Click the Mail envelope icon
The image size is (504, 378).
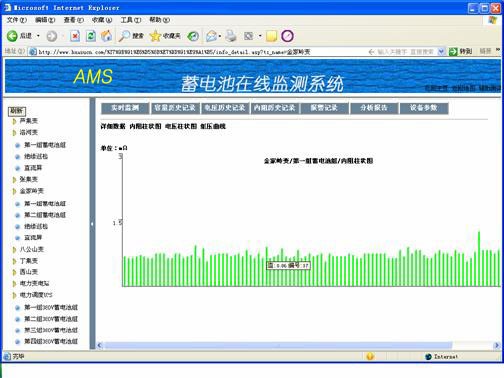coord(211,36)
